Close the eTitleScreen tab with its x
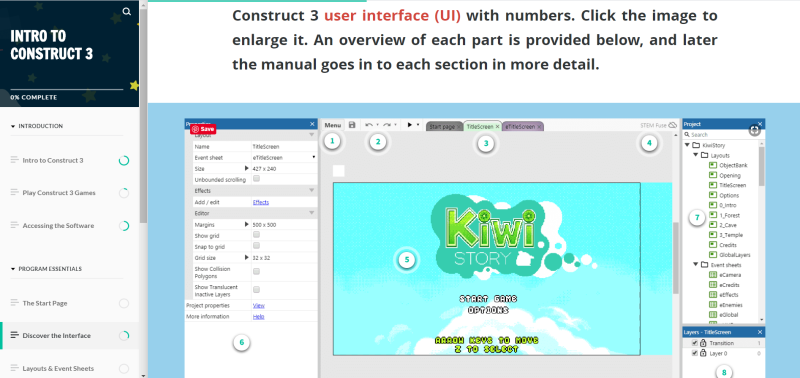This screenshot has height=378, width=800. click(539, 127)
